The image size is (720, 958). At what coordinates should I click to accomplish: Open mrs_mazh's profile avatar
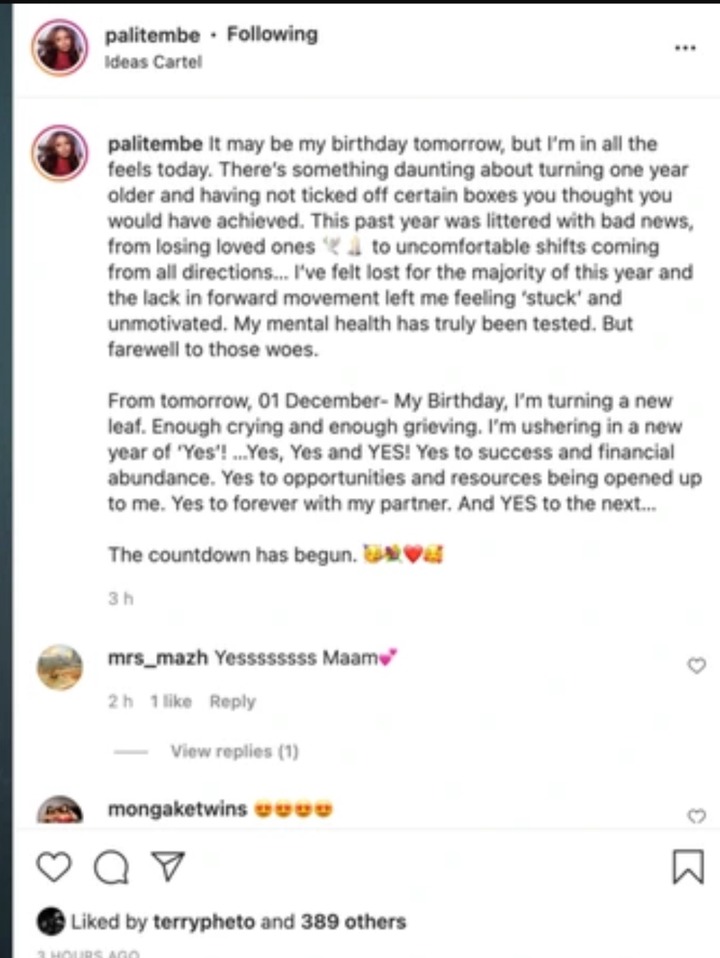click(x=59, y=667)
